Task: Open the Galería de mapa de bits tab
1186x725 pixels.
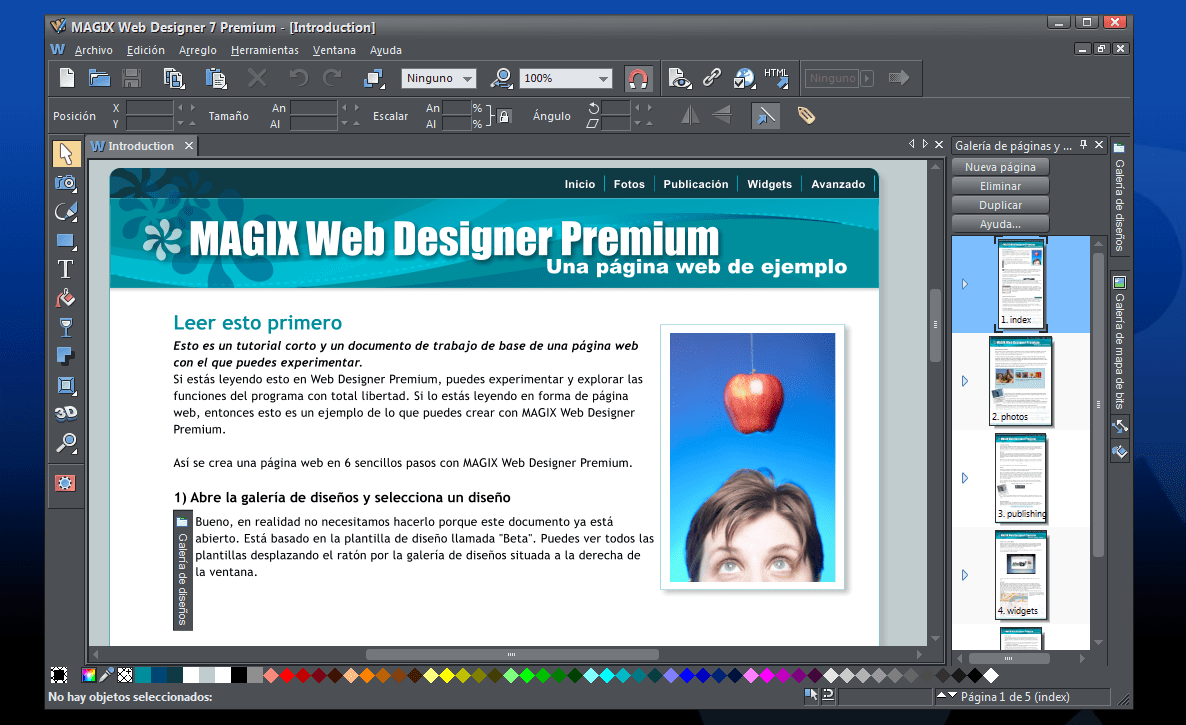Action: [1119, 342]
